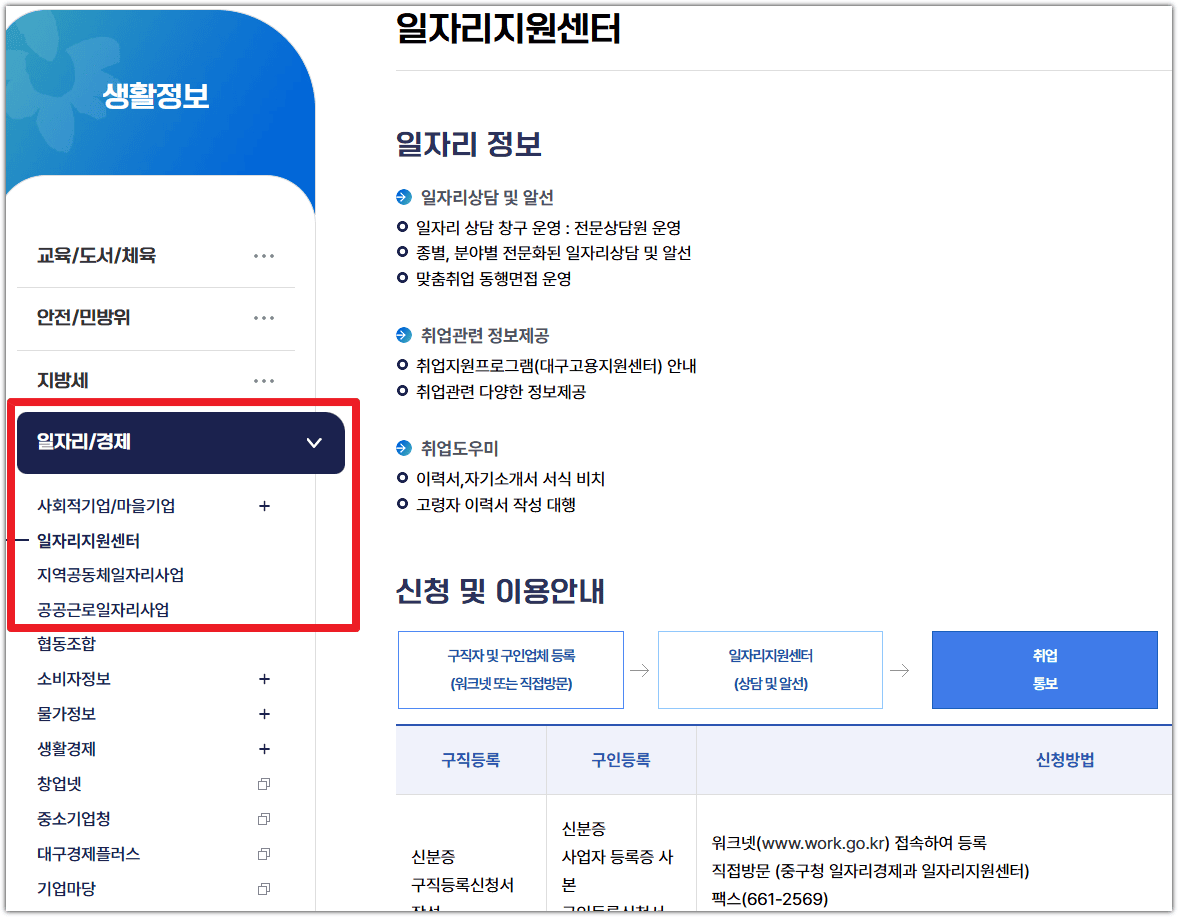Screen dimensions: 1178x917
Task: Select 지역공동체일자리사업 in the sidebar
Action: [110, 575]
